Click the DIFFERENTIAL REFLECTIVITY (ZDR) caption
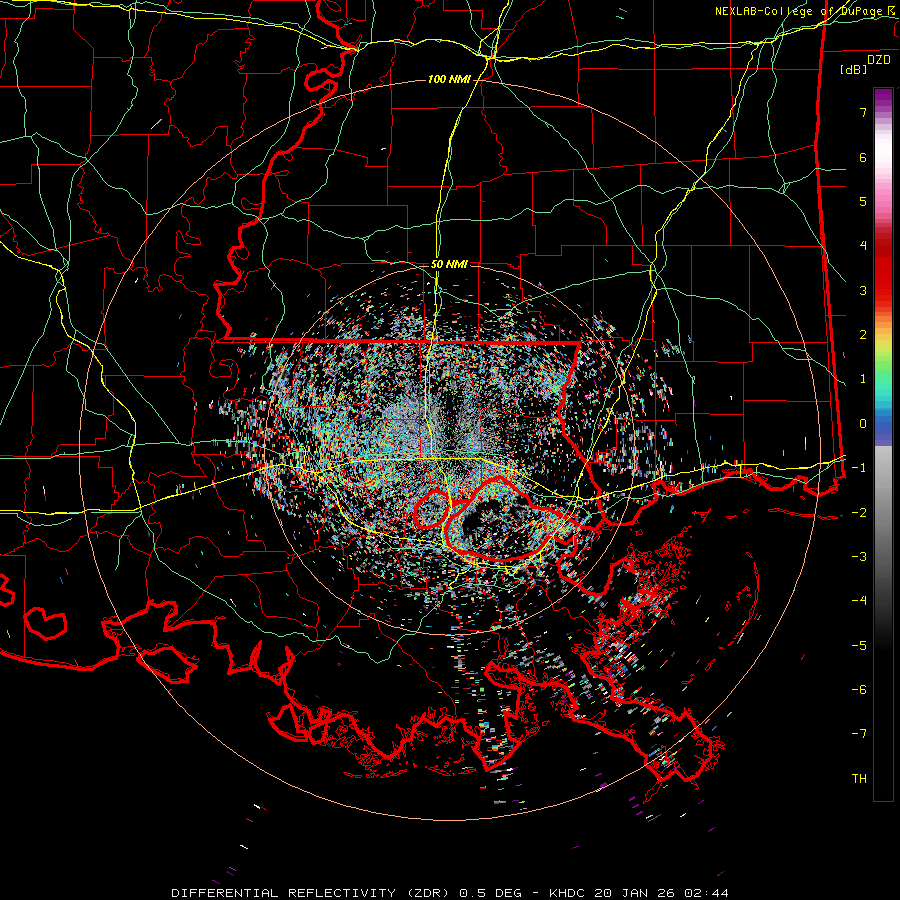Viewport: 900px width, 900px height. tap(312, 893)
